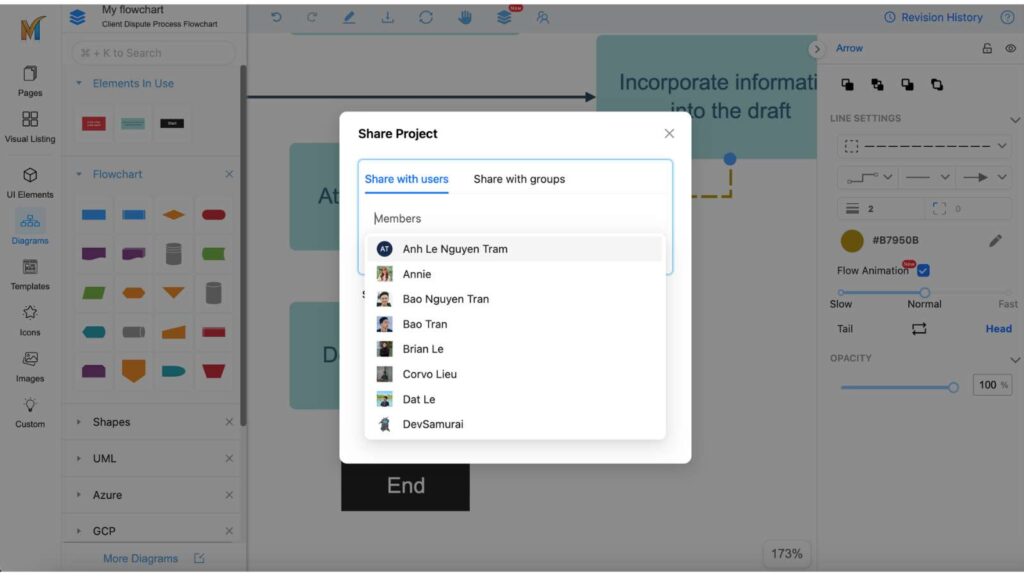Click the pencil icon beside color #B7950B
Screen dimensions: 1024x576
click(x=995, y=241)
